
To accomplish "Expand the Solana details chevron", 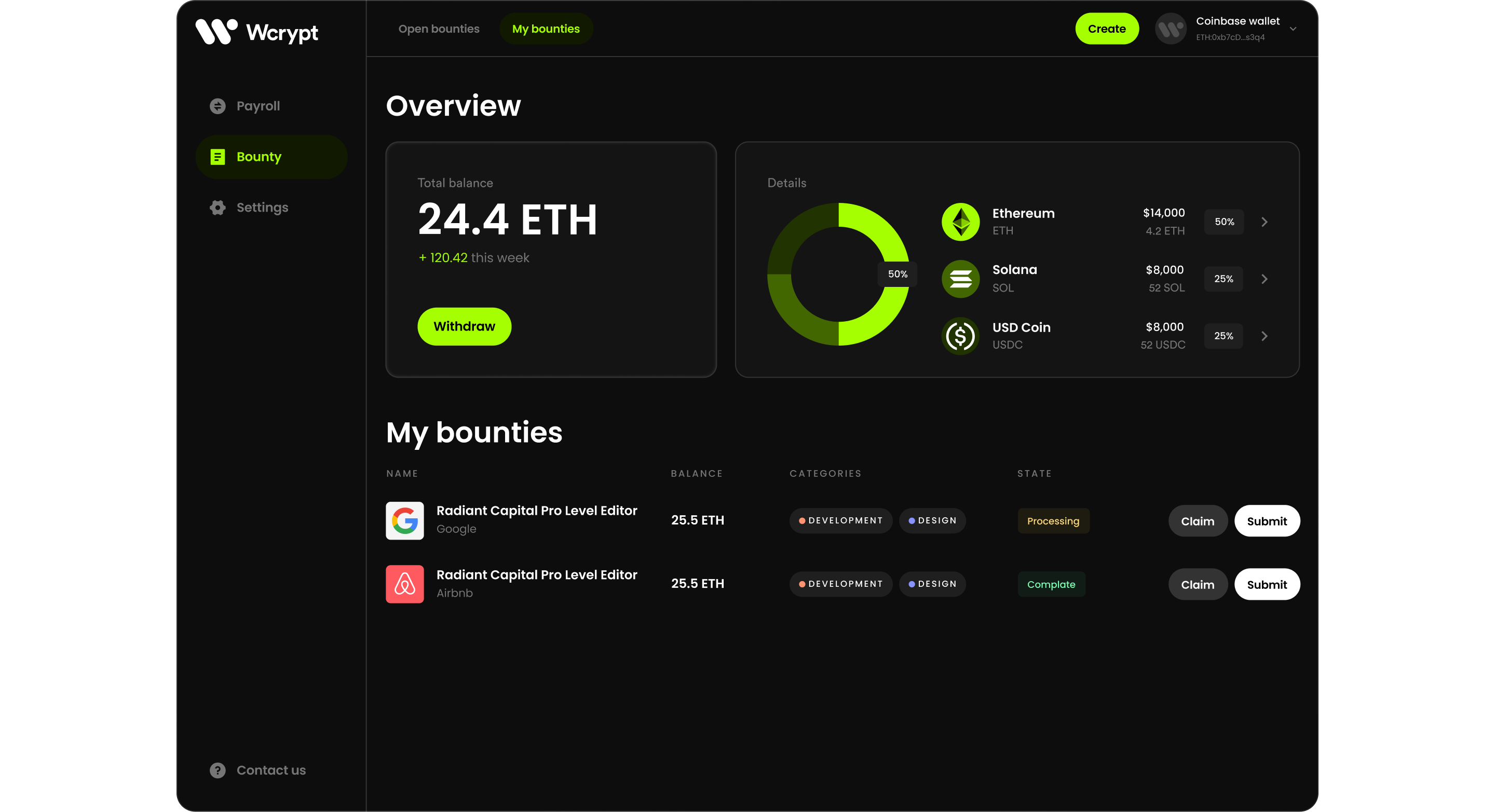I will 1264,279.
